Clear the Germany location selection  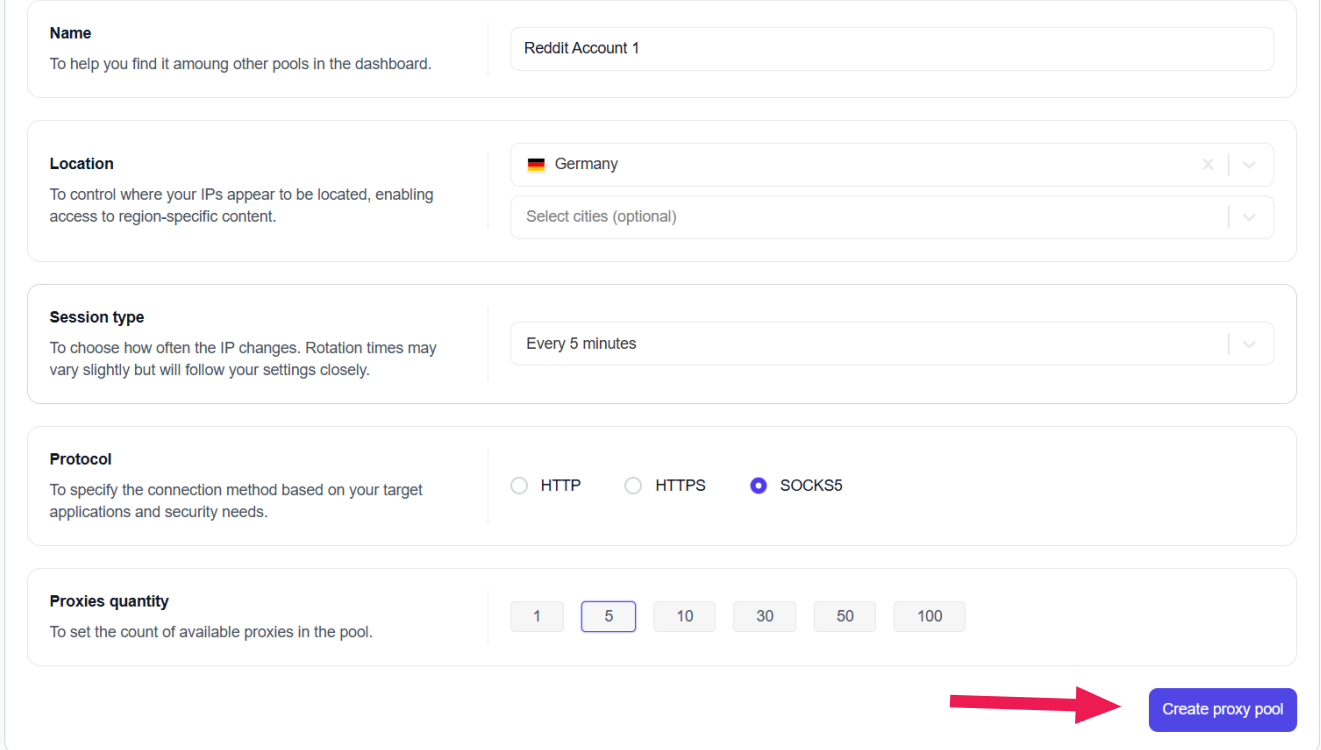pyautogui.click(x=1208, y=164)
